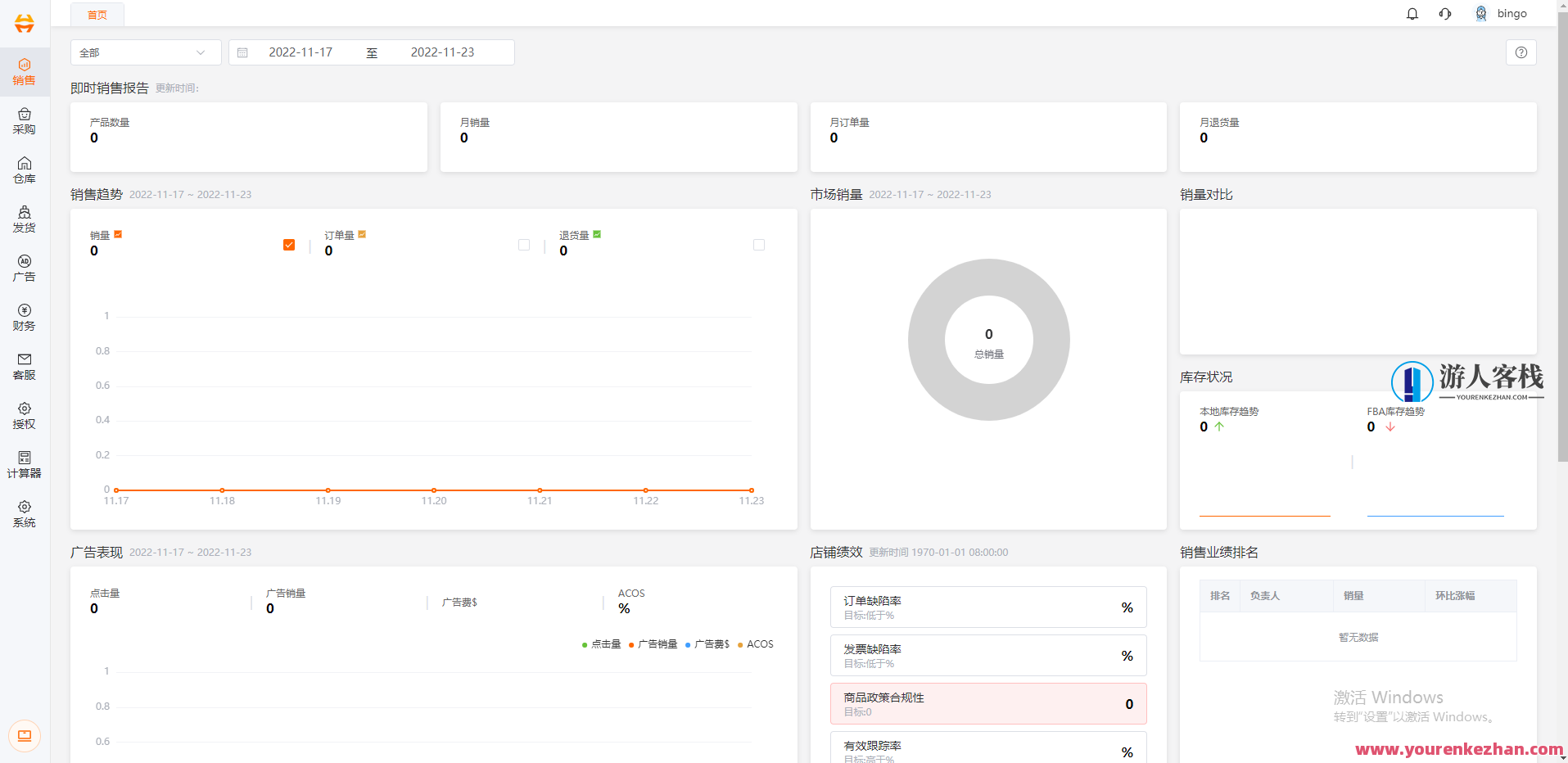The width and height of the screenshot is (1568, 763).
Task: Open the headset support icon
Action: pos(1445,13)
